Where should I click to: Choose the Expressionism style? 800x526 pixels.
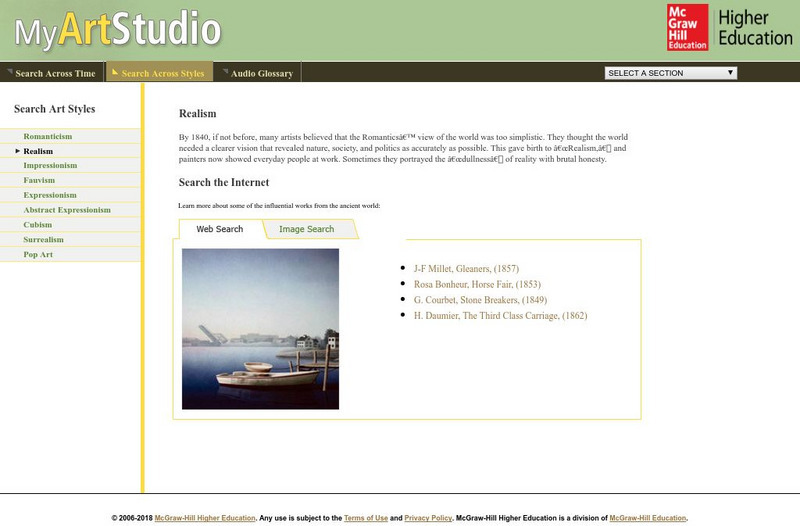pos(50,195)
